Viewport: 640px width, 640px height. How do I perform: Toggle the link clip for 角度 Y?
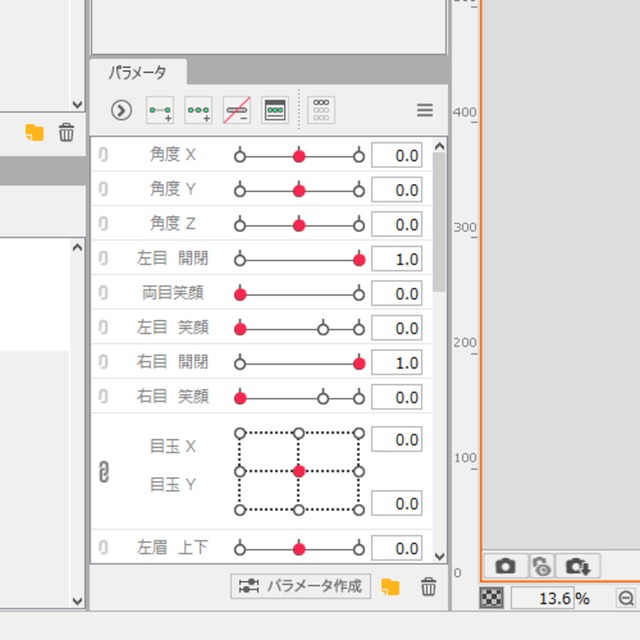(103, 189)
